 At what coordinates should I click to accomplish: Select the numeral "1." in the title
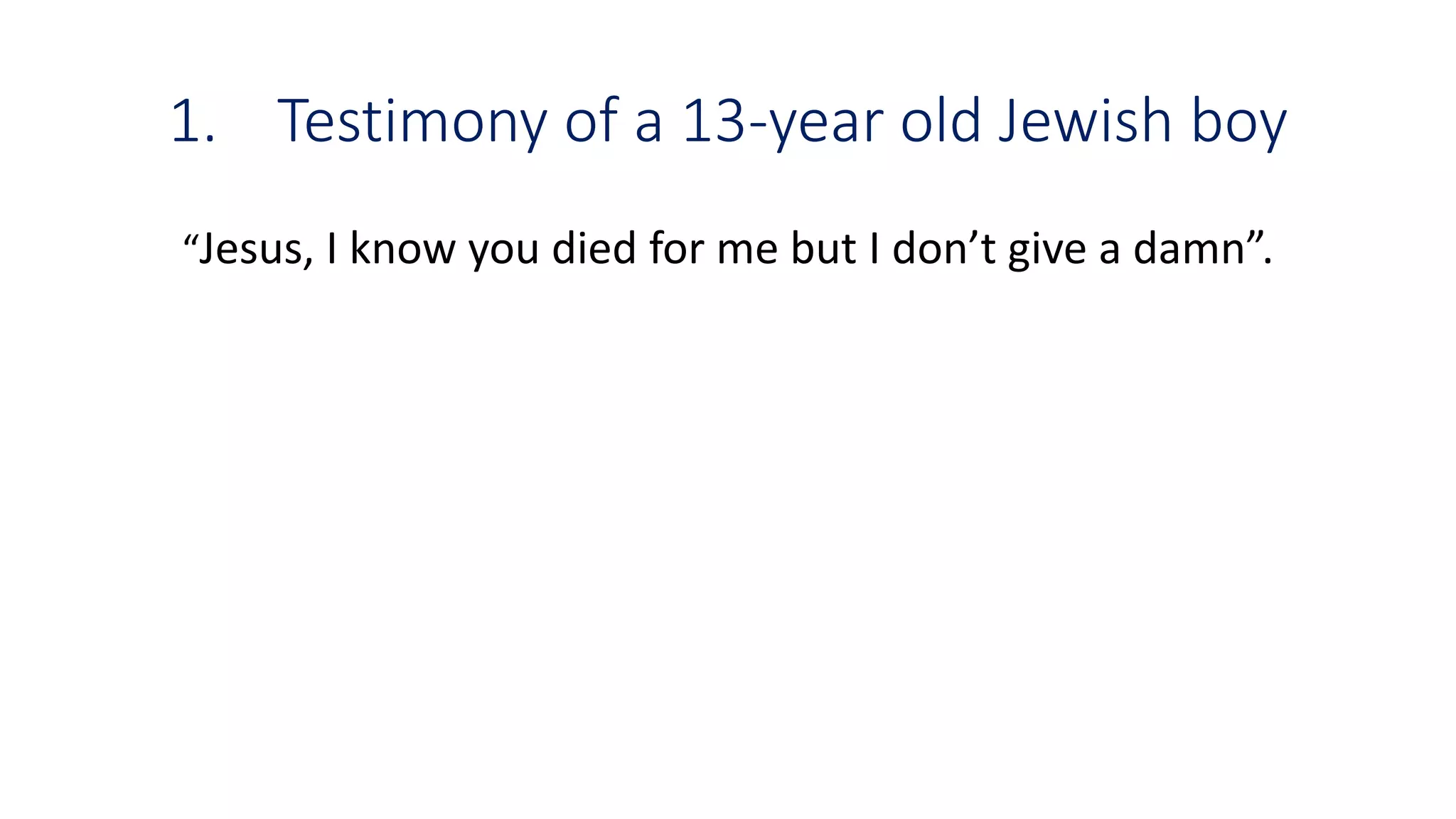[193, 122]
